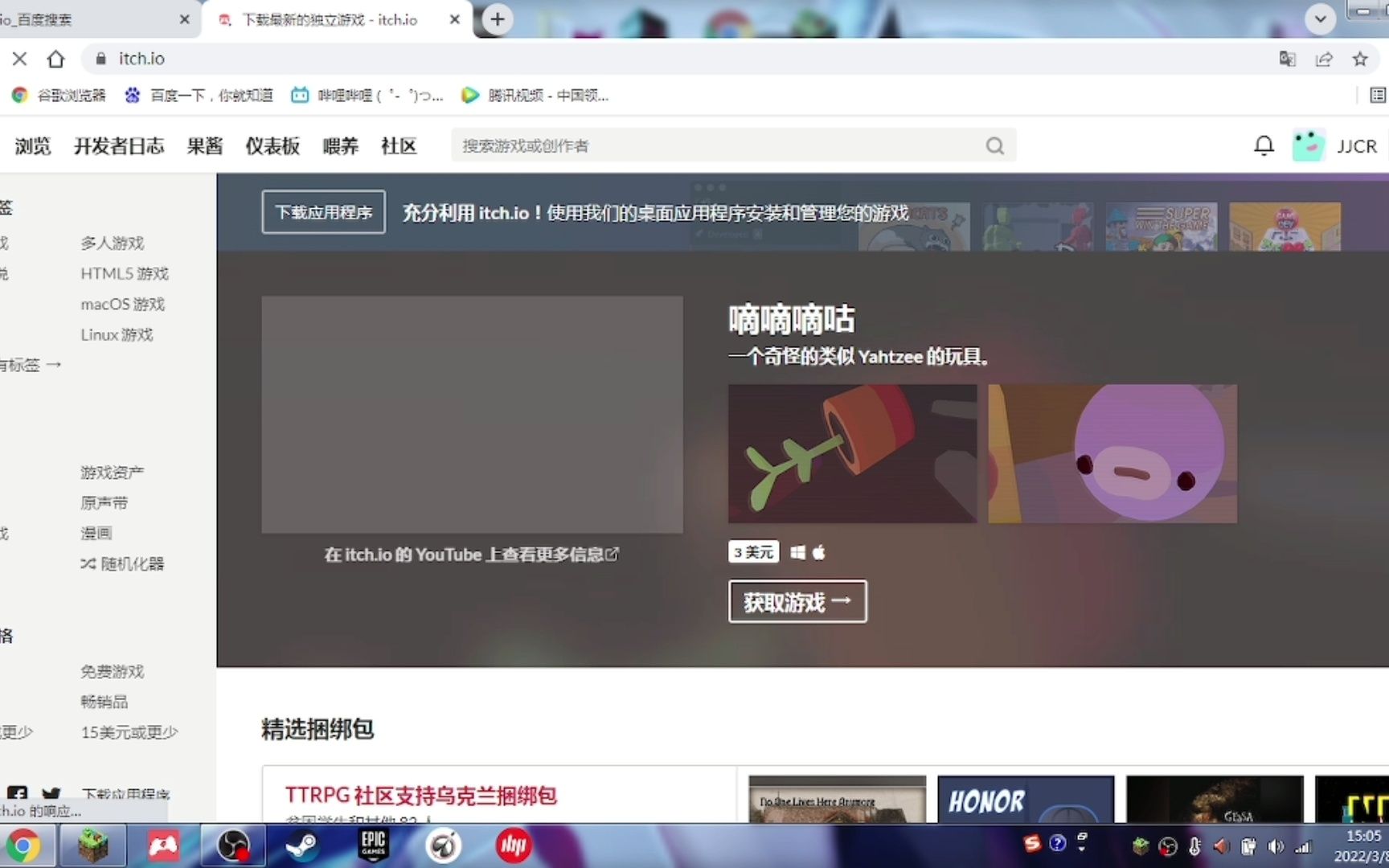Open itch.io Facebook icon in sidebar

point(17,794)
